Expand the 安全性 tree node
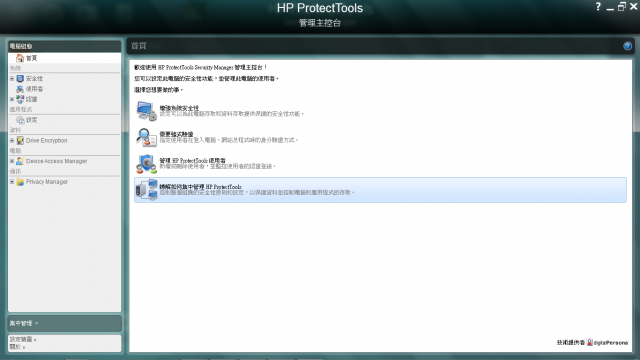Viewport: 640px width, 360px height. point(12,78)
